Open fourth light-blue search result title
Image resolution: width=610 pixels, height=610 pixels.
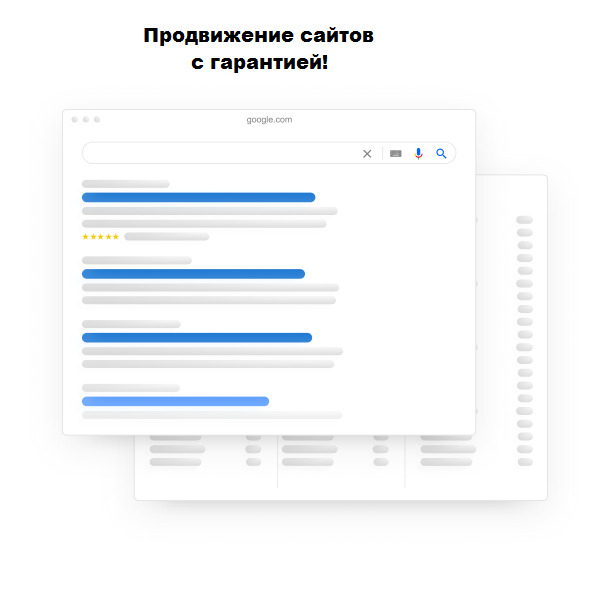[x=175, y=401]
